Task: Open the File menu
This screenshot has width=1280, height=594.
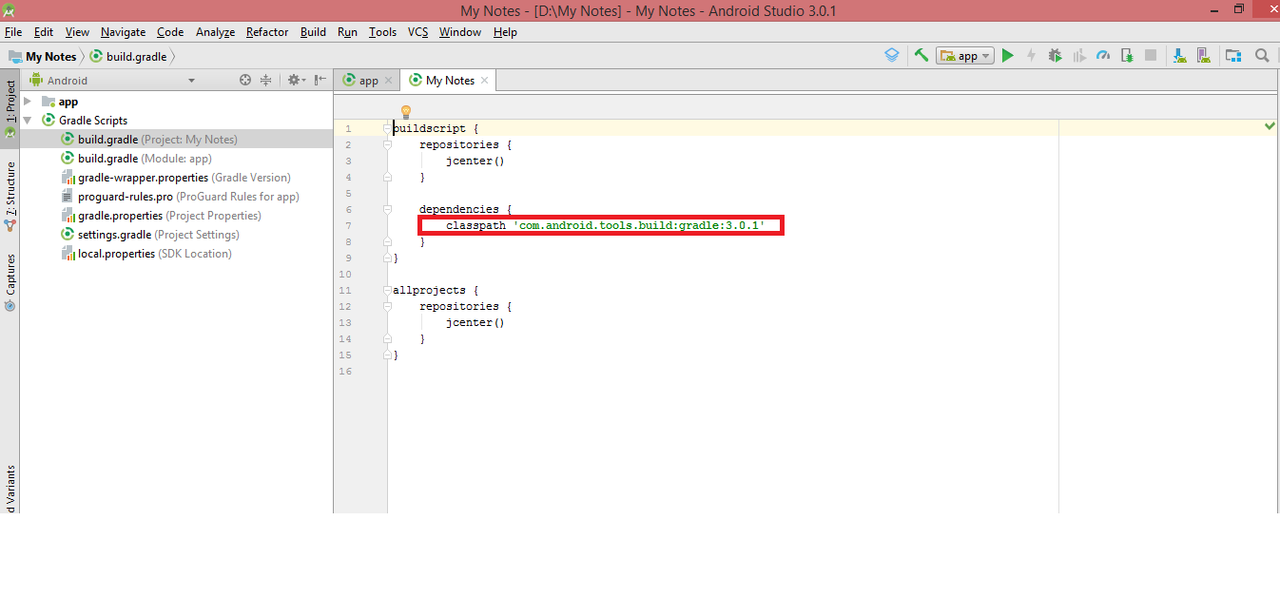Action: coord(13,32)
